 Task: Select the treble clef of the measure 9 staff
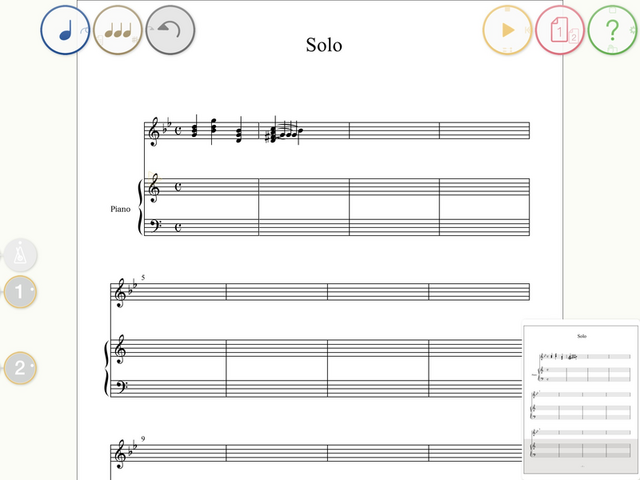pyautogui.click(x=119, y=454)
